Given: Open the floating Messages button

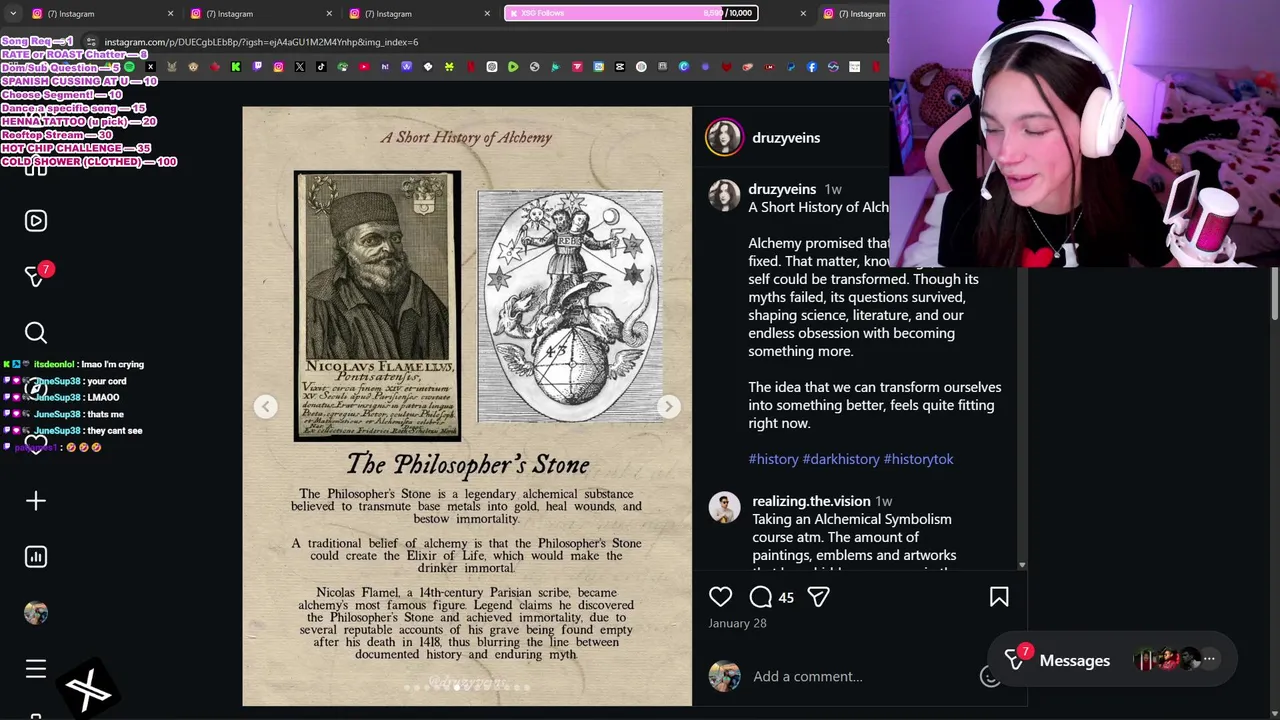Looking at the screenshot, I should [x=1113, y=660].
